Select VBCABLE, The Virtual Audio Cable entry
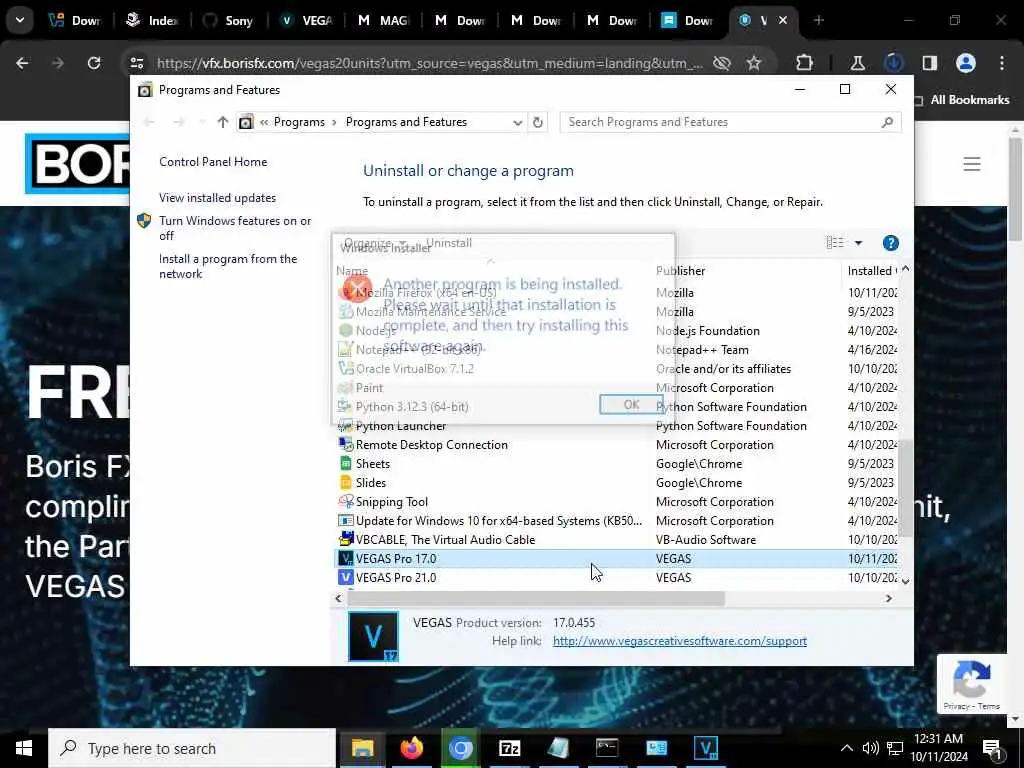This screenshot has height=768, width=1024. pos(445,540)
